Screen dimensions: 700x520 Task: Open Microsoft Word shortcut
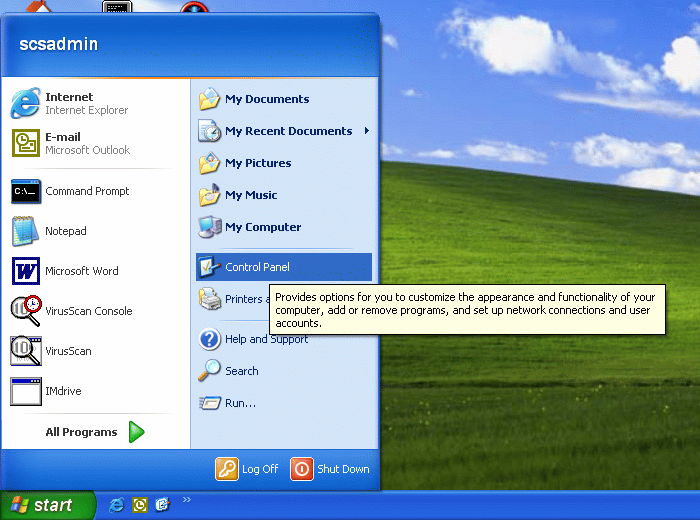(x=80, y=271)
